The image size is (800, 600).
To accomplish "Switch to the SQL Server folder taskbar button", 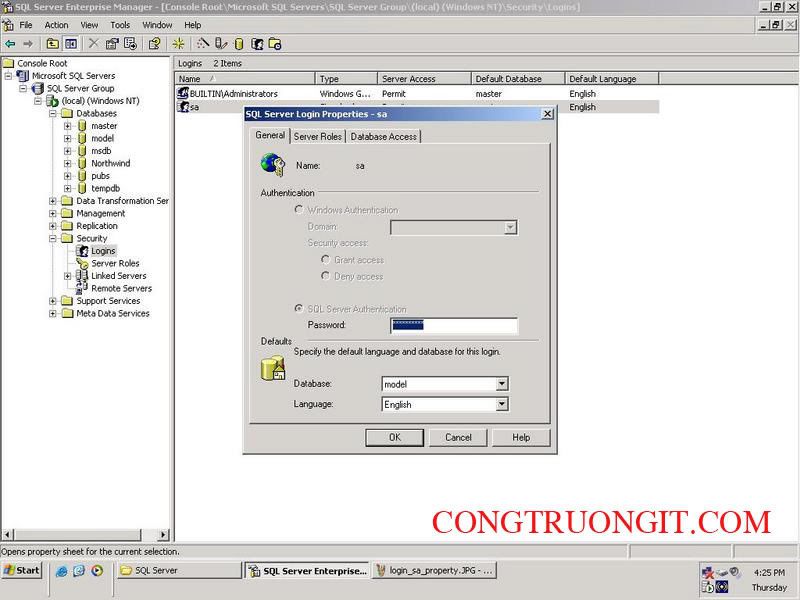I will (179, 570).
